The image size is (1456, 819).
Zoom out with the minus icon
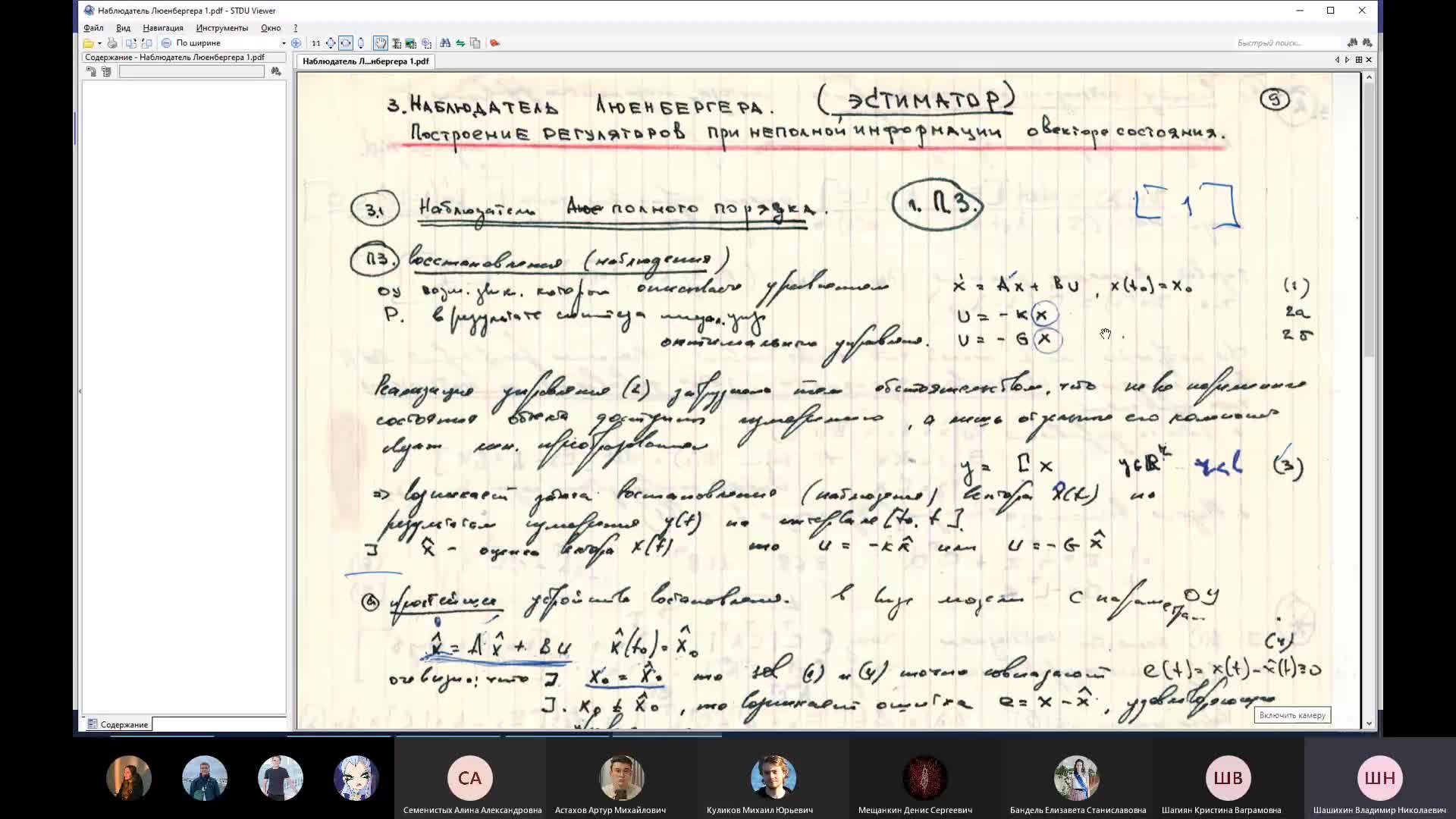click(166, 43)
